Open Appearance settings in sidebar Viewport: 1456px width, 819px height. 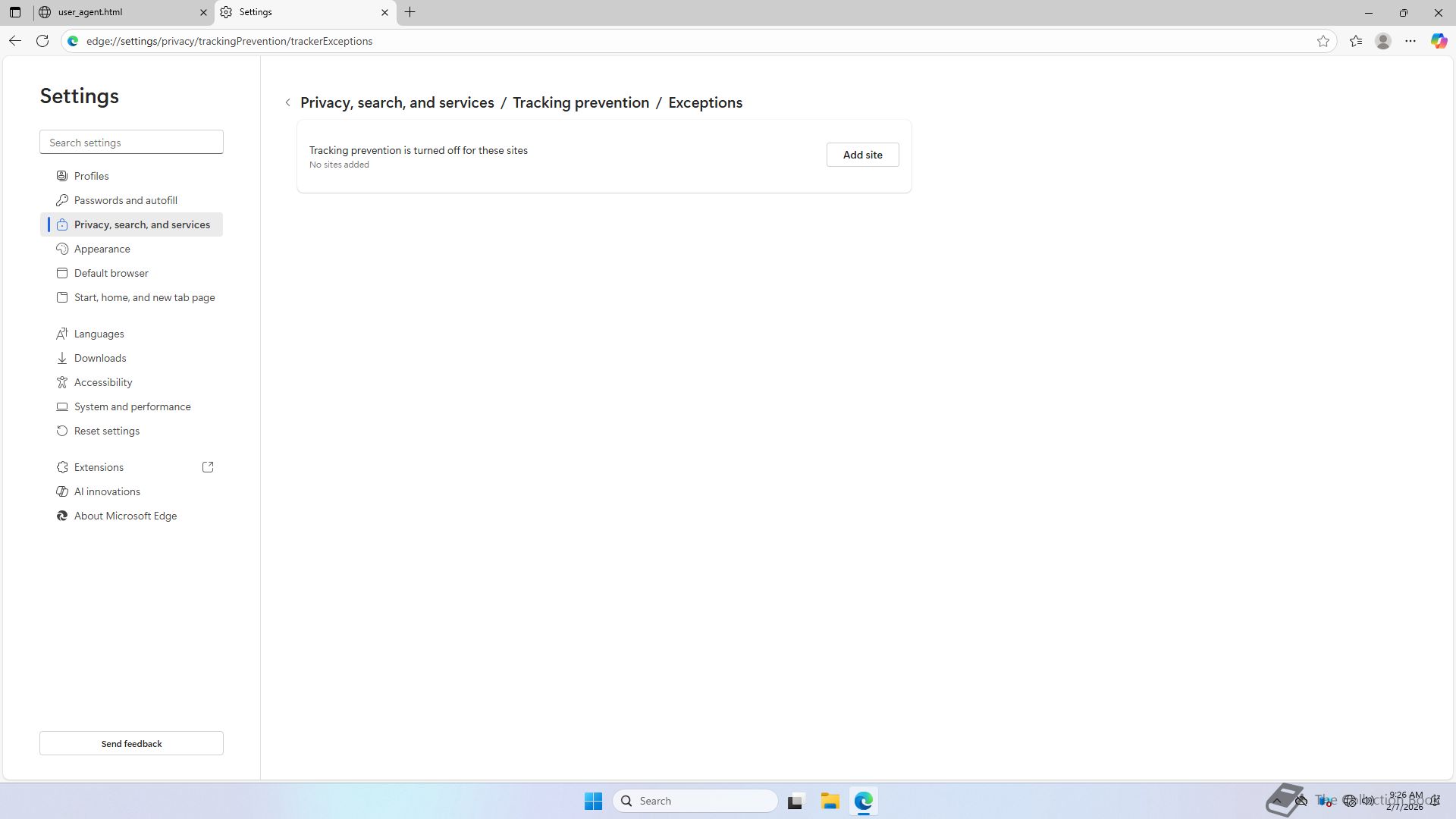102,249
